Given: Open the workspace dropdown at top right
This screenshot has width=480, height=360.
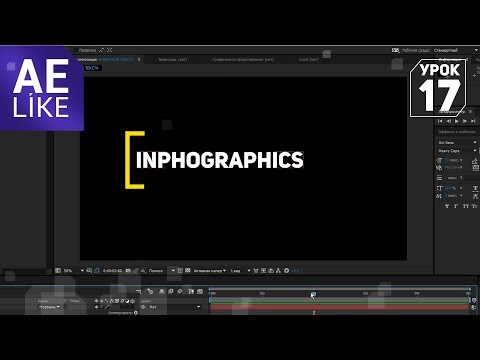Looking at the screenshot, I should coord(456,50).
